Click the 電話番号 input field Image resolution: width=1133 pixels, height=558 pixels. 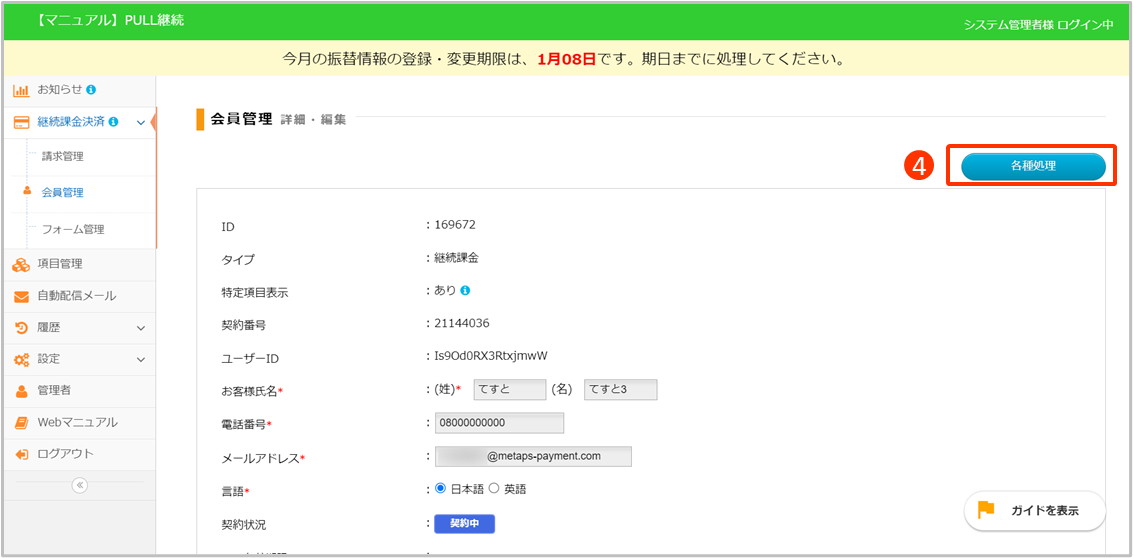tap(499, 423)
